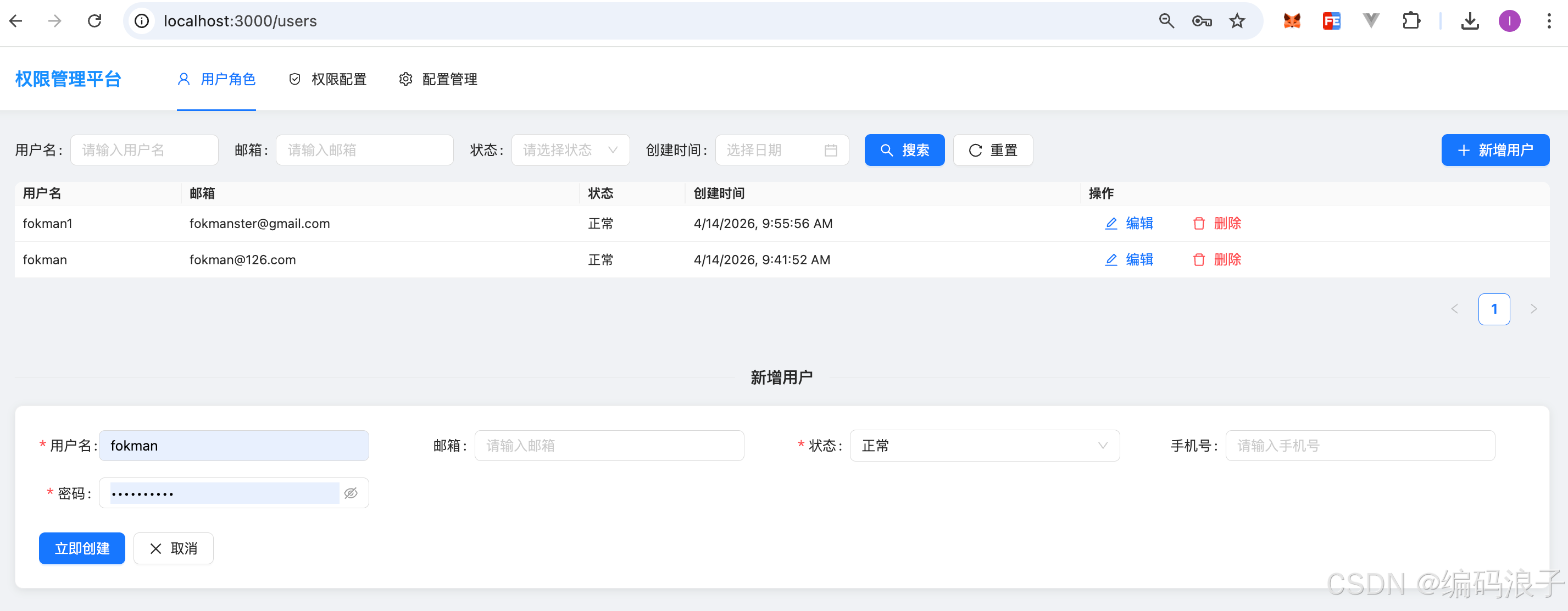Click the 立即创建 button
This screenshot has height=611, width=1568.
pos(82,548)
